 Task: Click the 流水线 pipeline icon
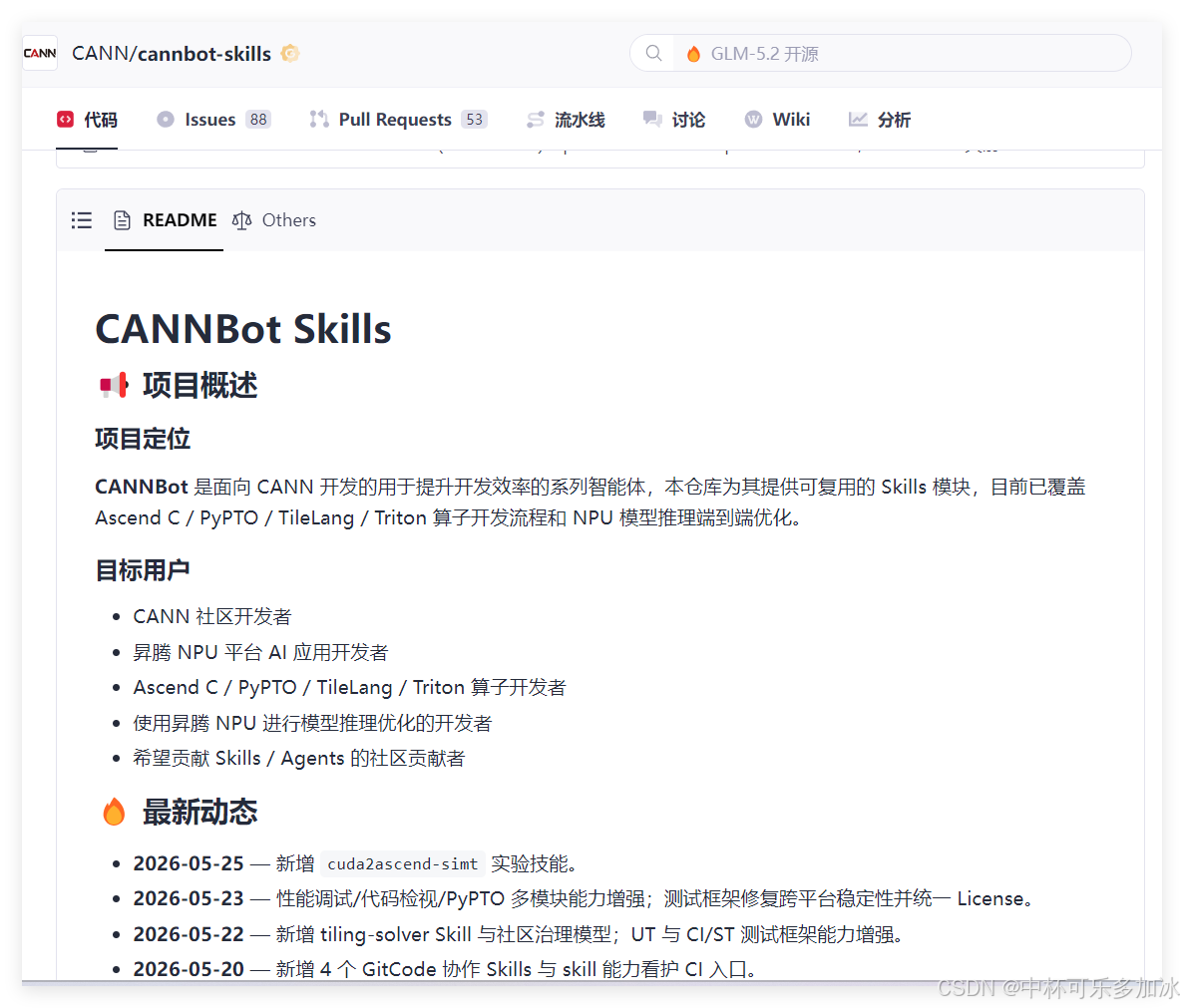[x=536, y=120]
